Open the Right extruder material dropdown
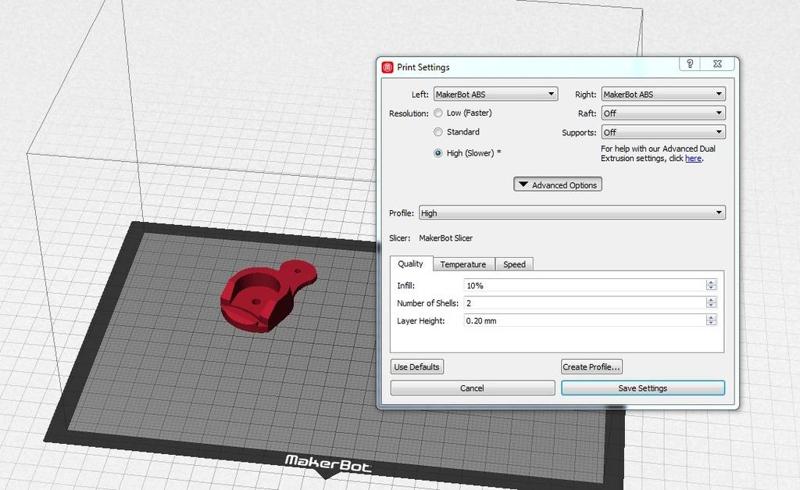The width and height of the screenshot is (800, 490). pyautogui.click(x=663, y=94)
